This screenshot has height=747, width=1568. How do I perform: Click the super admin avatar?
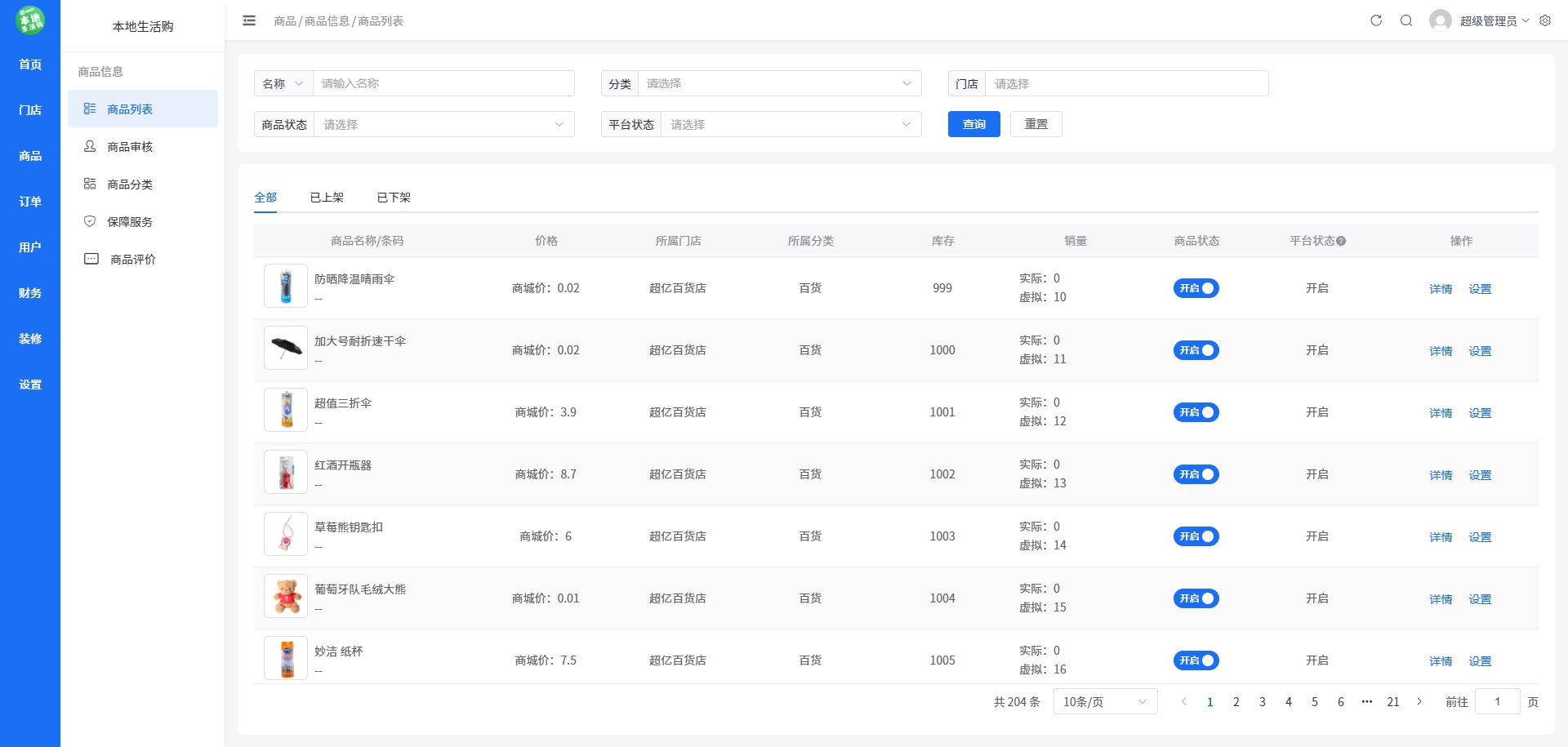[x=1441, y=20]
